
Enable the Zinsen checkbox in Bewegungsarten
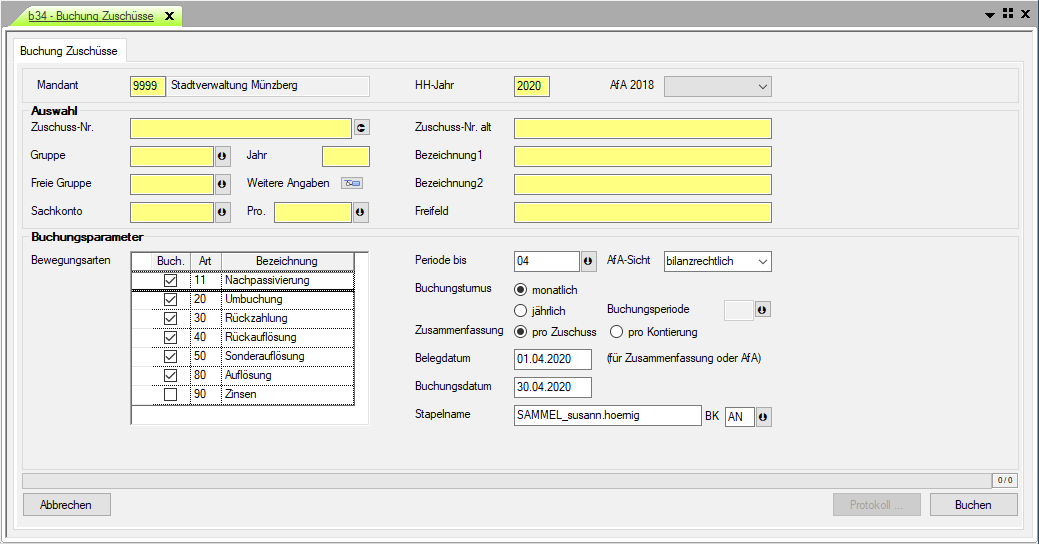pos(170,395)
